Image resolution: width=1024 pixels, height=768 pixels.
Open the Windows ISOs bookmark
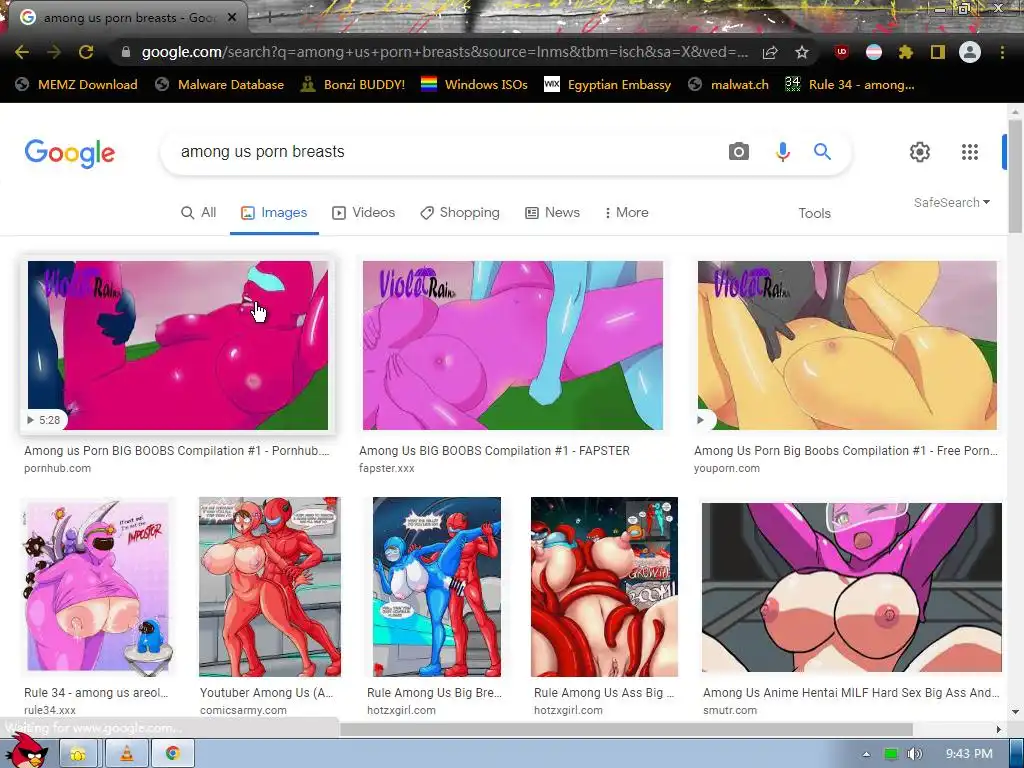474,84
